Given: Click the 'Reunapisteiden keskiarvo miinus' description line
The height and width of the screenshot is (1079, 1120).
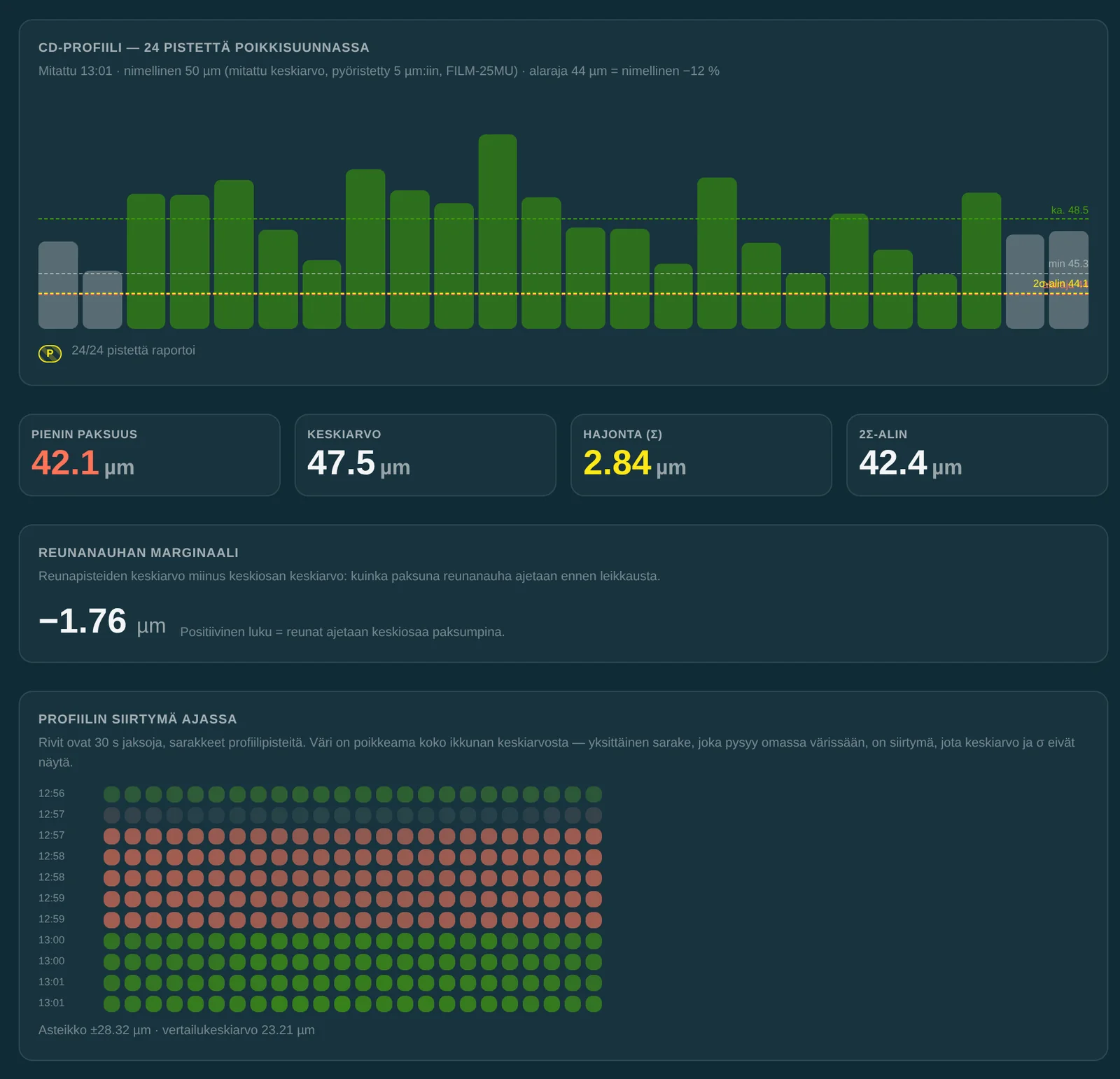Looking at the screenshot, I should [x=349, y=576].
